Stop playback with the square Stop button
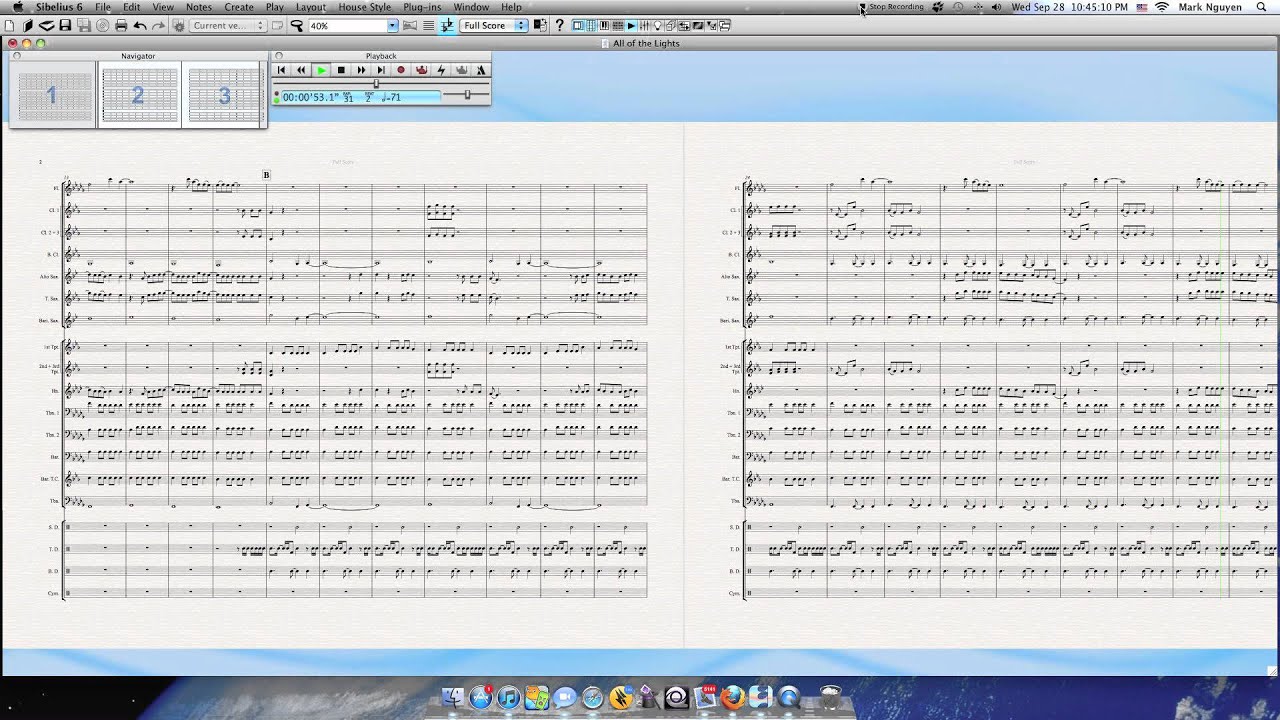This screenshot has height=720, width=1280. (x=341, y=70)
